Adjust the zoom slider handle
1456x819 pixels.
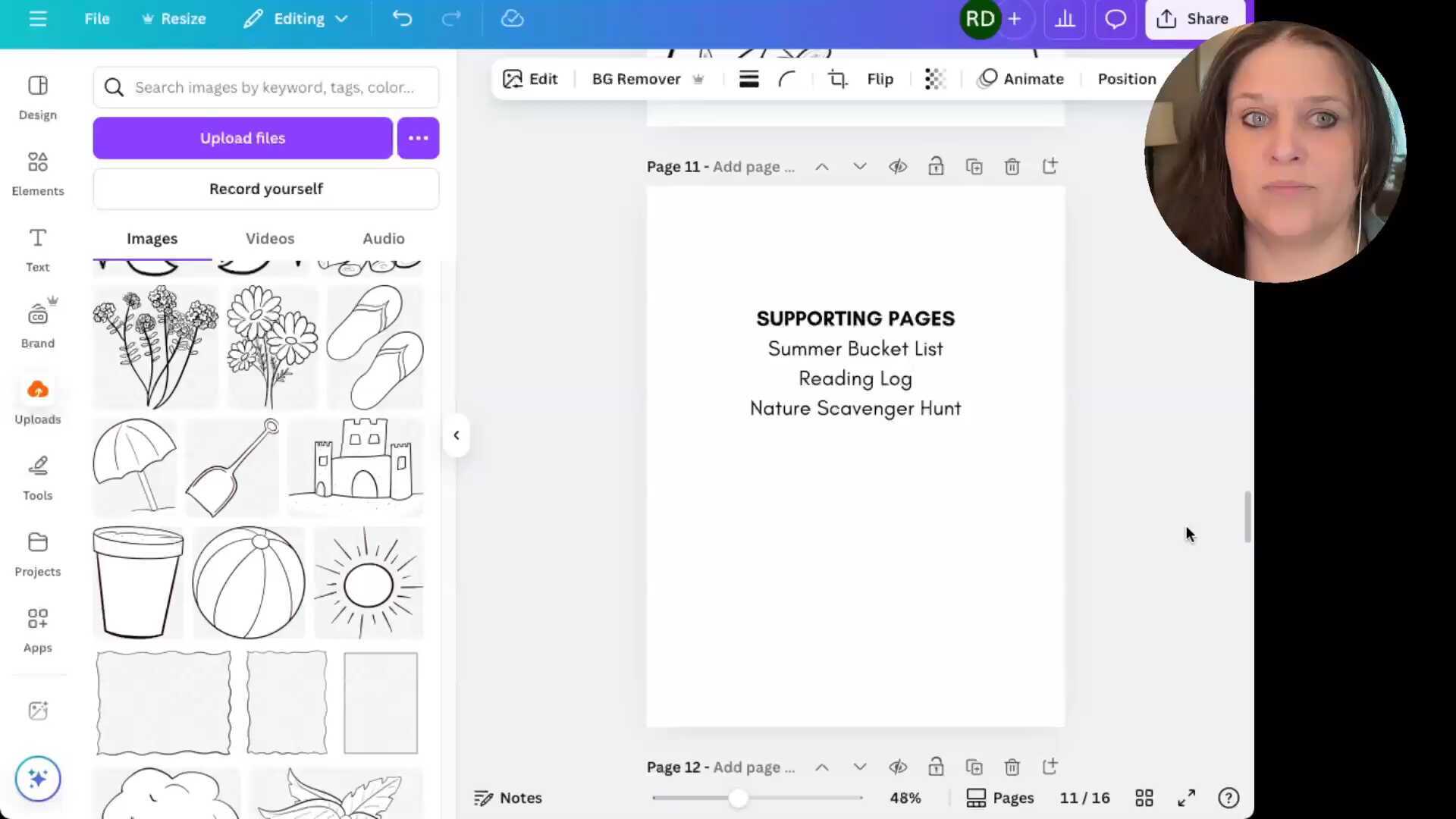[738, 798]
